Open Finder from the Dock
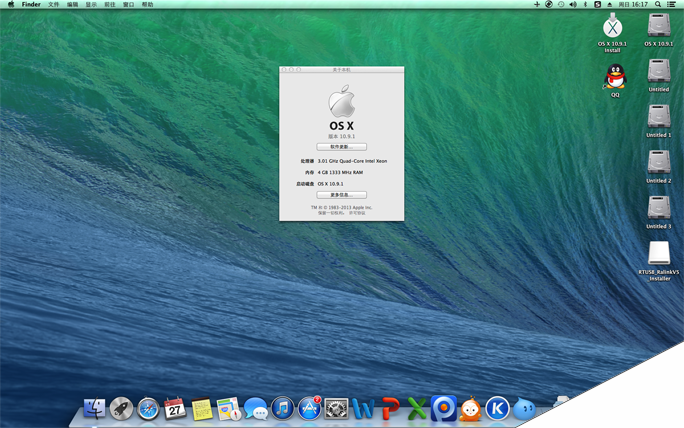The height and width of the screenshot is (428, 684). 94,409
